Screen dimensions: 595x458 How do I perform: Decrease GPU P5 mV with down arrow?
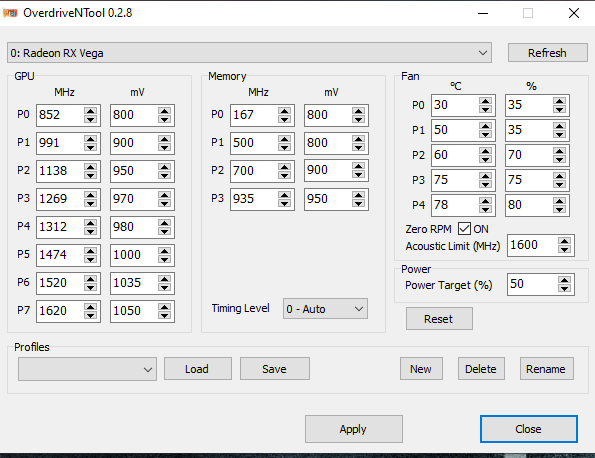coord(164,260)
